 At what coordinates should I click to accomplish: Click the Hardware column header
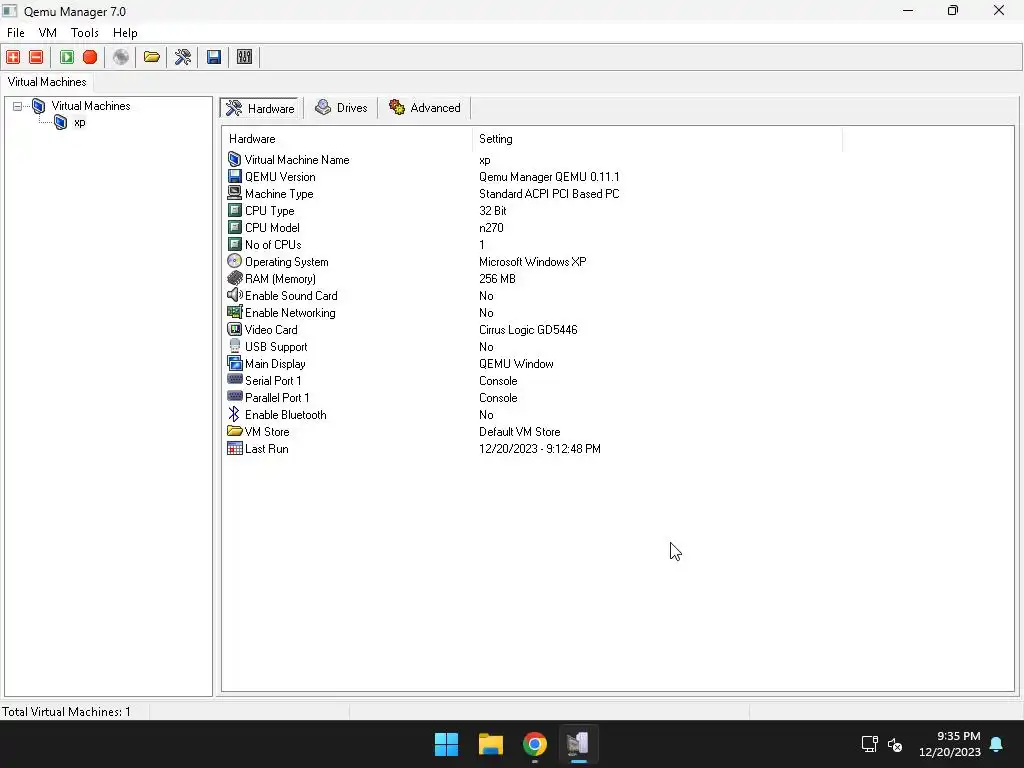point(347,139)
